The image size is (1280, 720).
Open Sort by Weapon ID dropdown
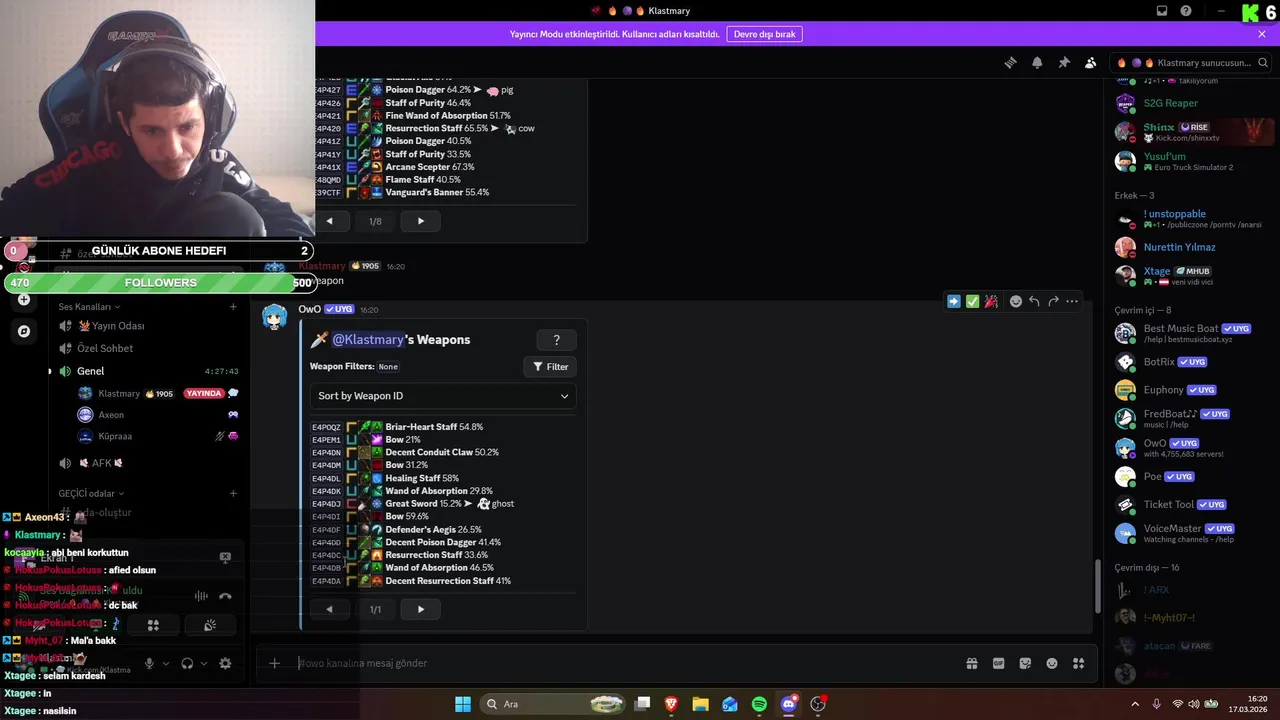point(443,396)
